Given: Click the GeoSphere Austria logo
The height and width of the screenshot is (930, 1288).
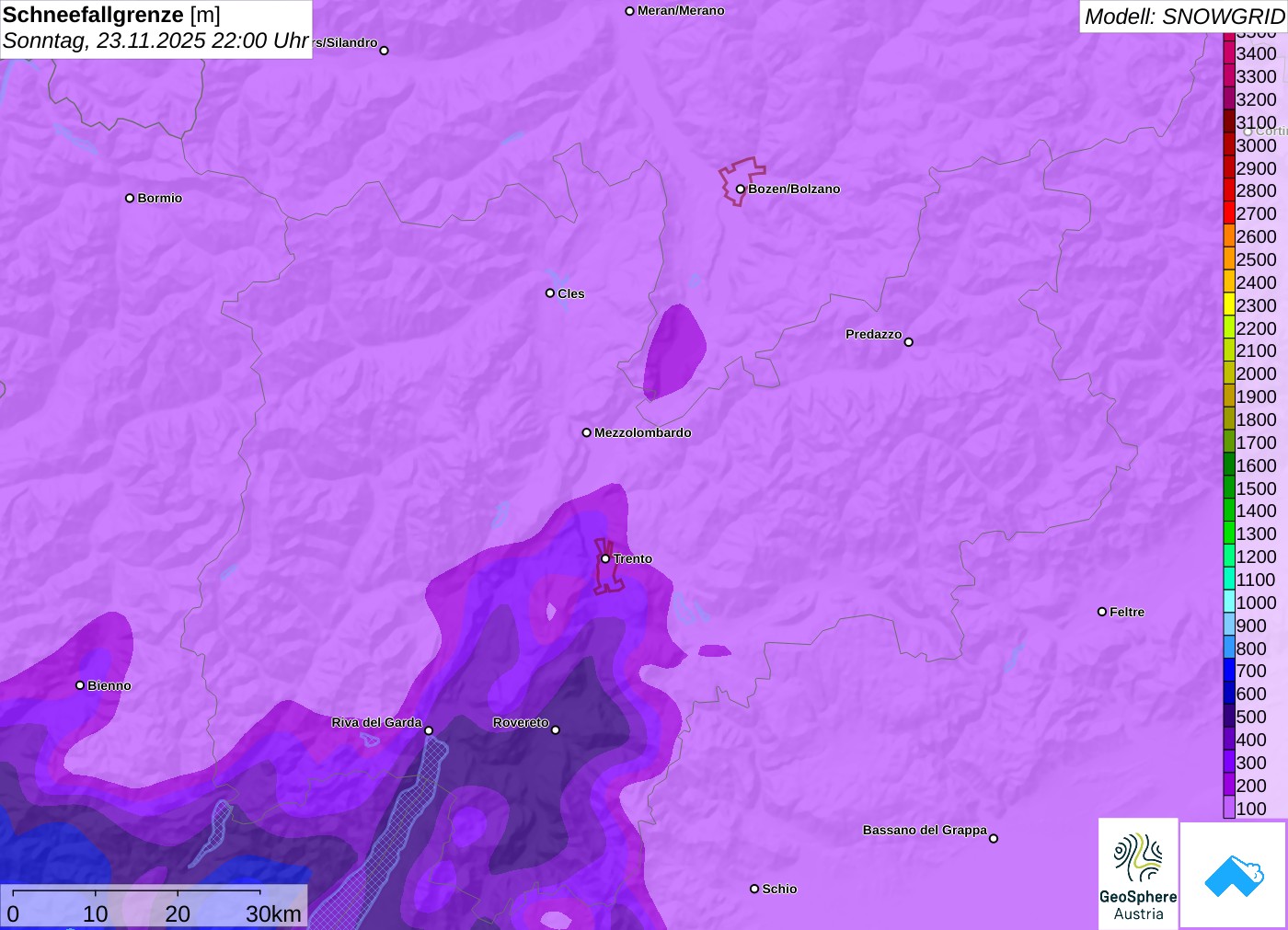Looking at the screenshot, I should pyautogui.click(x=1138, y=873).
